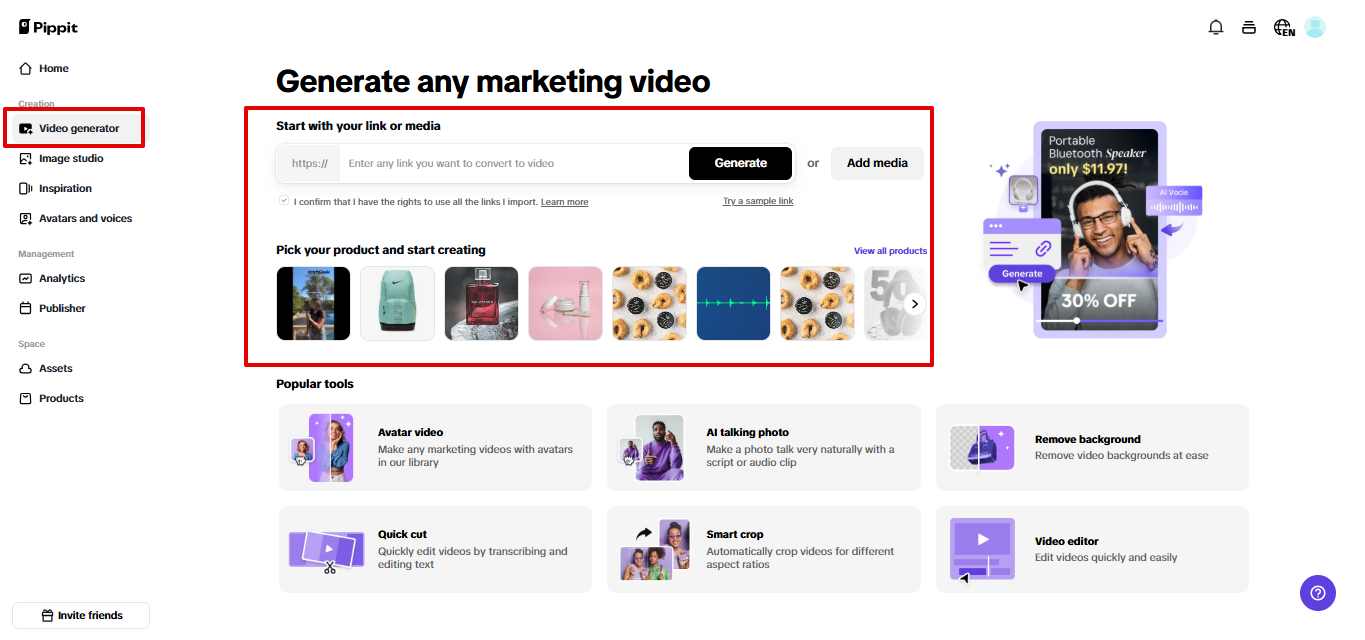
Task: Open the help question-mark bubble
Action: (x=1317, y=593)
